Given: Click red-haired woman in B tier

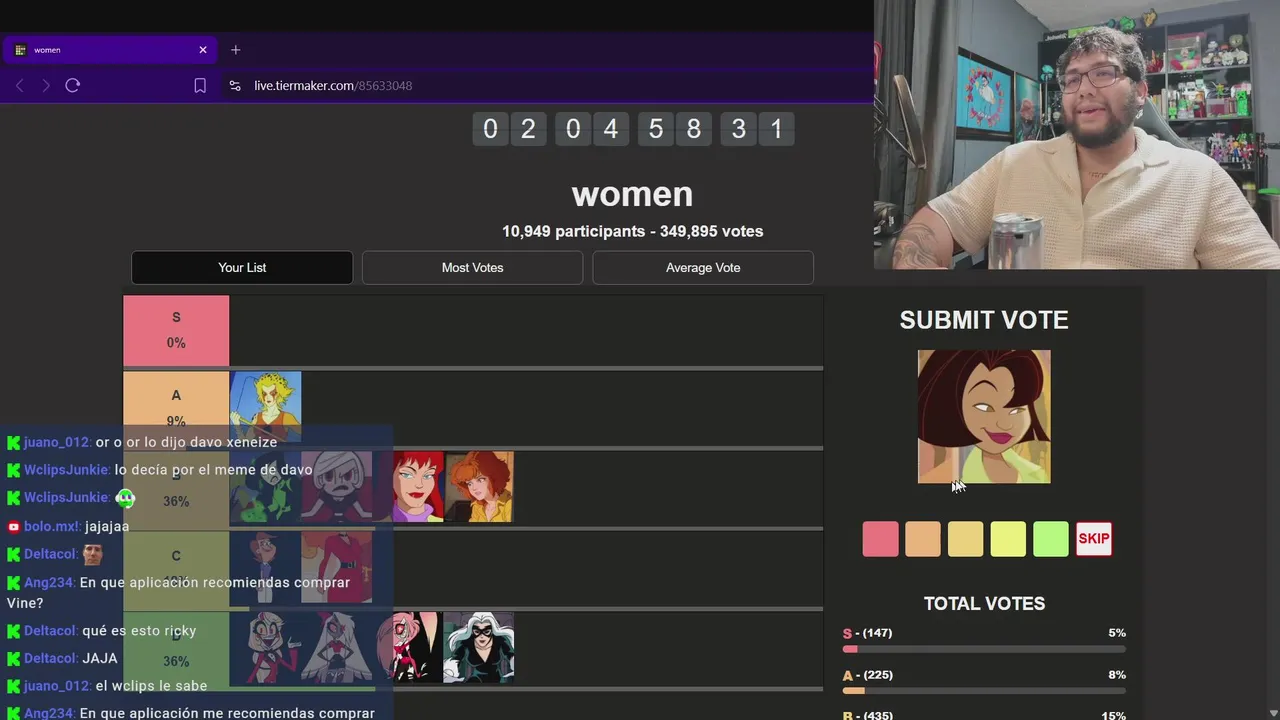Looking at the screenshot, I should (x=417, y=487).
